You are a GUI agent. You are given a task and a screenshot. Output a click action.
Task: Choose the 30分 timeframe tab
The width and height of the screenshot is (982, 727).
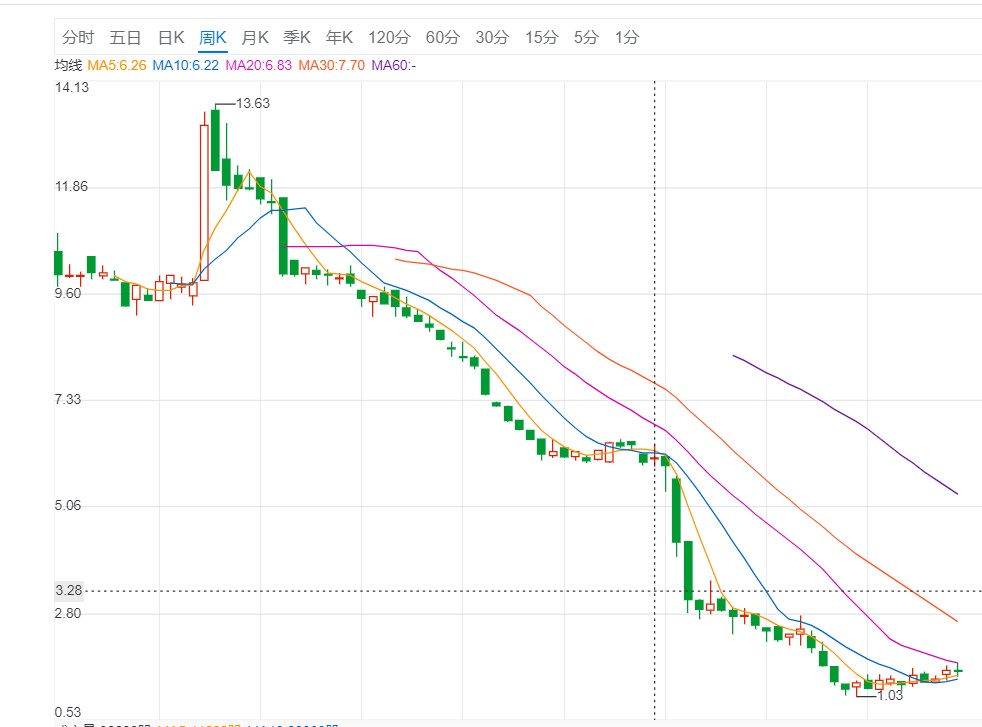click(491, 38)
